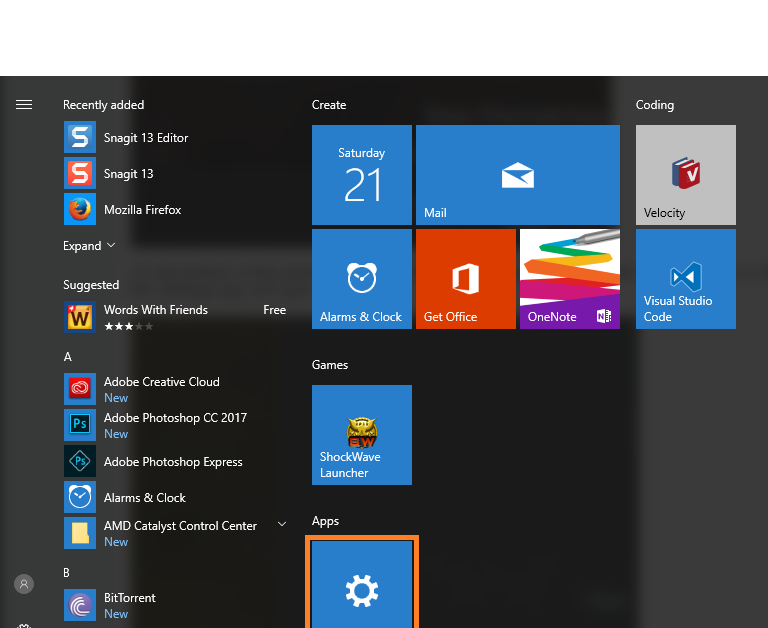Screen dimensions: 768x628
Task: Click the Suggested heading
Action: [x=91, y=285]
